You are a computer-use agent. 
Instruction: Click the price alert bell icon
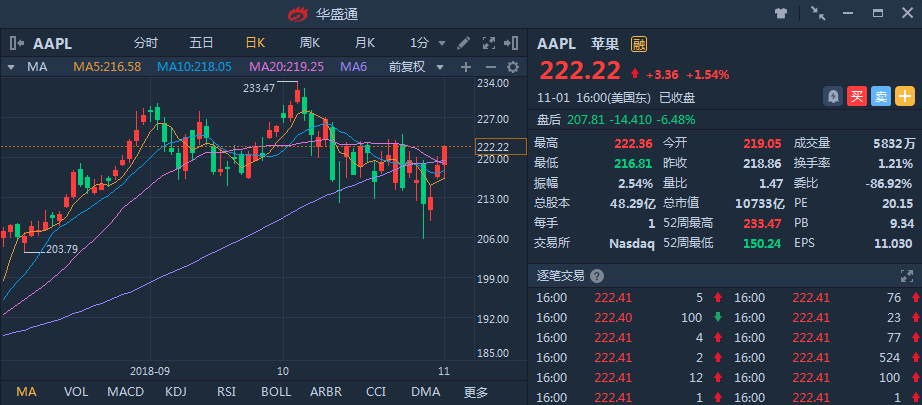tap(832, 96)
